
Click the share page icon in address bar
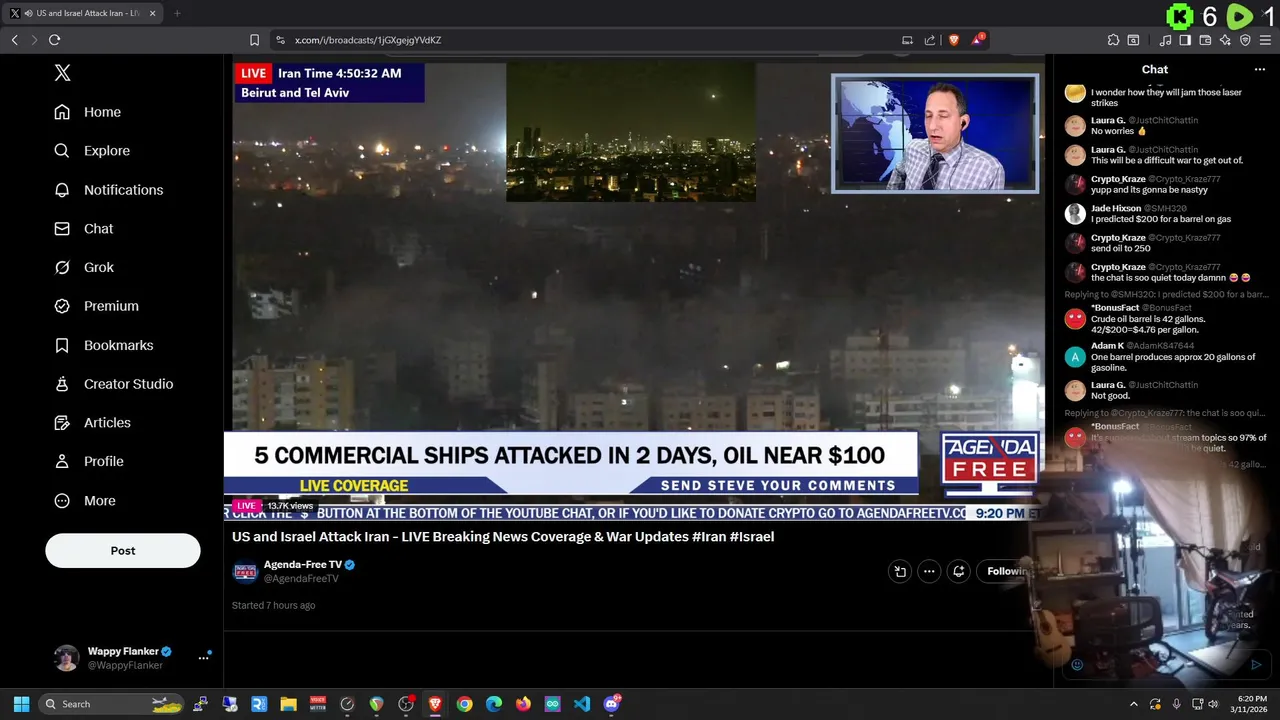pyautogui.click(x=930, y=40)
